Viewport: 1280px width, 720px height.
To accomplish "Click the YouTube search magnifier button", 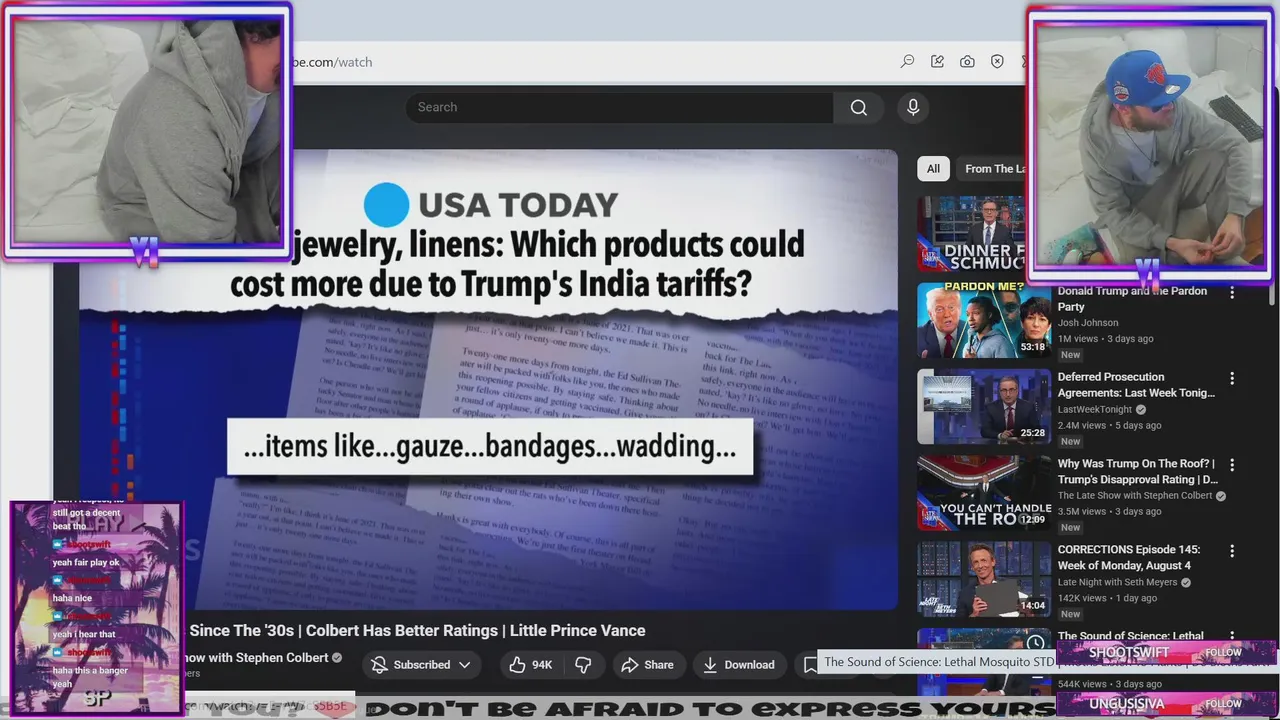I will click(858, 107).
